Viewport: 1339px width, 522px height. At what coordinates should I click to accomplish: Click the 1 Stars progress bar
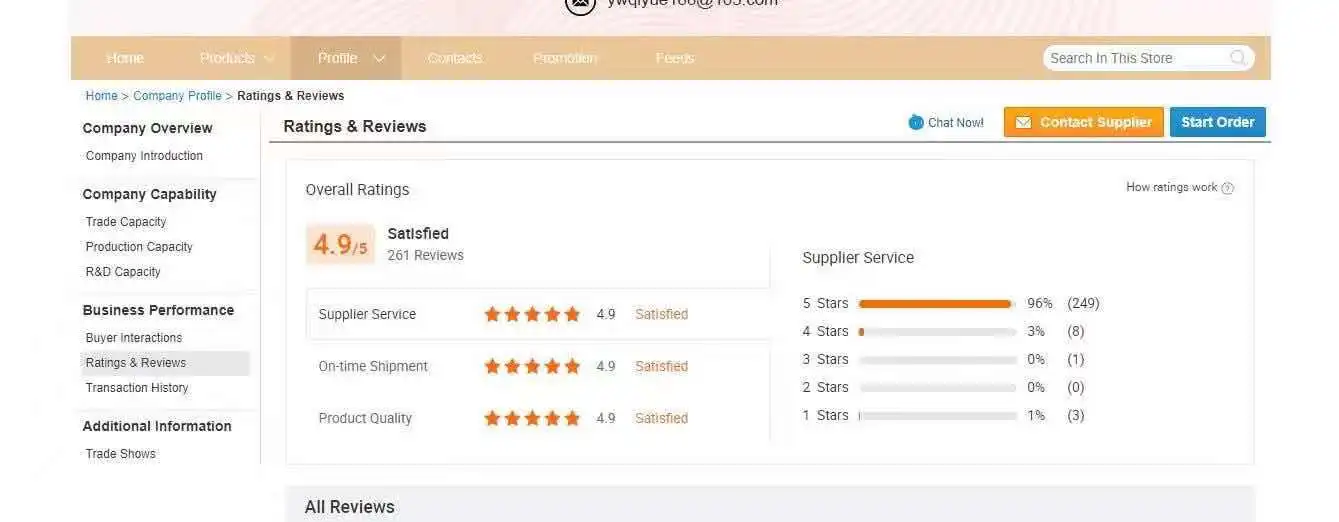coord(937,415)
